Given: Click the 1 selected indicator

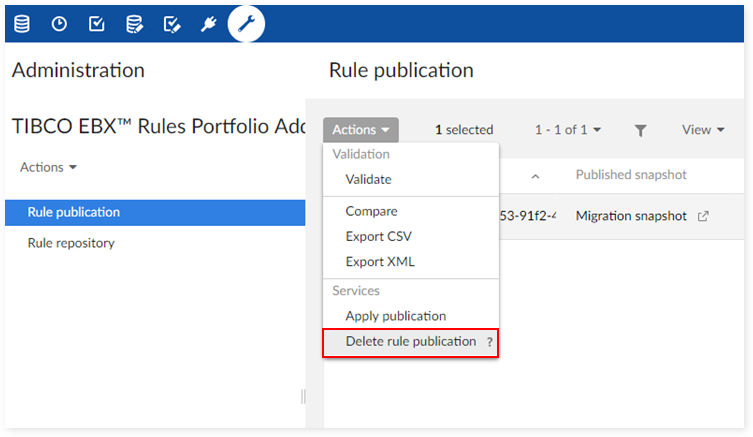Looking at the screenshot, I should 464,130.
